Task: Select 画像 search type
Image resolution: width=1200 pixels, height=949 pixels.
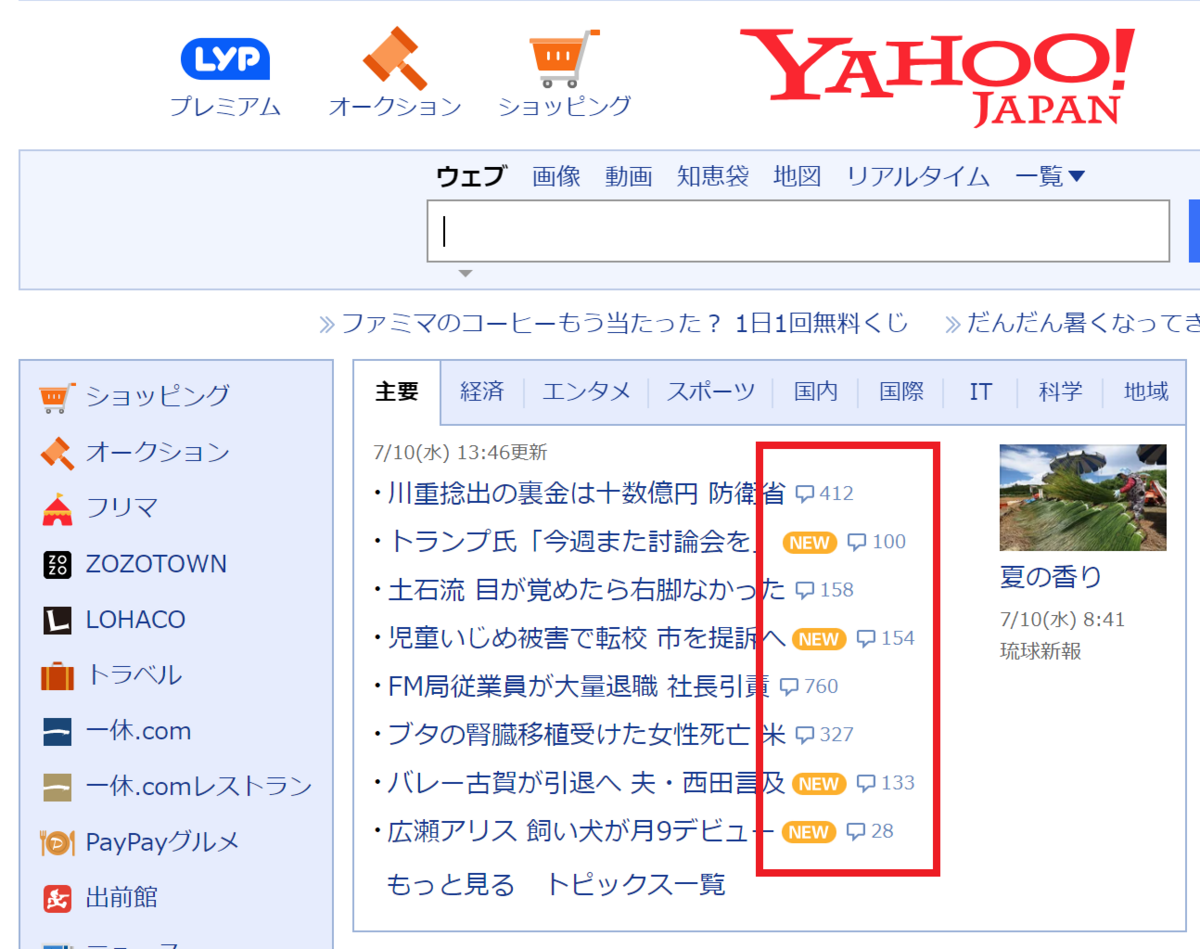Action: click(x=556, y=177)
